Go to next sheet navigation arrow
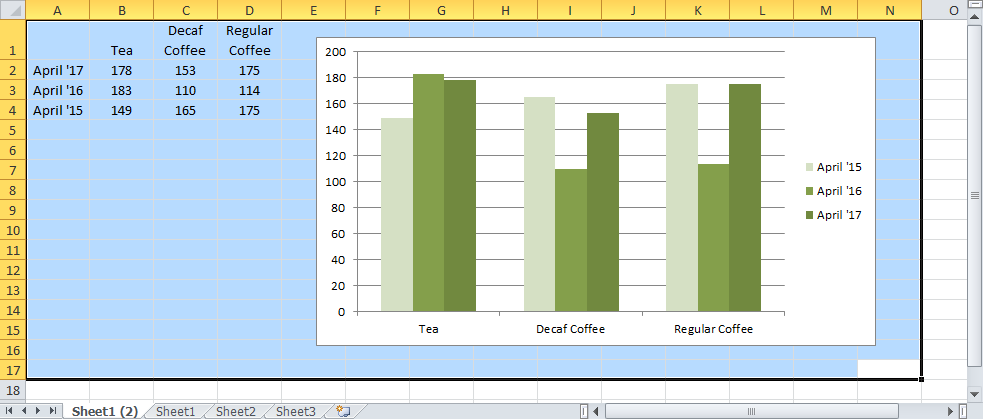The height and width of the screenshot is (419, 983). pos(38,411)
